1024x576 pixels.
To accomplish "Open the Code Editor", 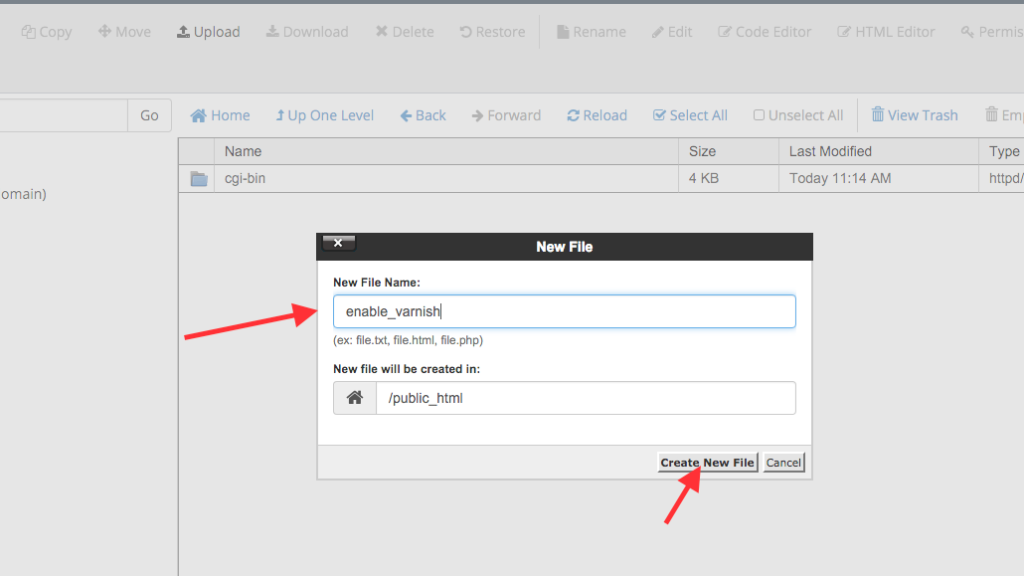I will [765, 32].
